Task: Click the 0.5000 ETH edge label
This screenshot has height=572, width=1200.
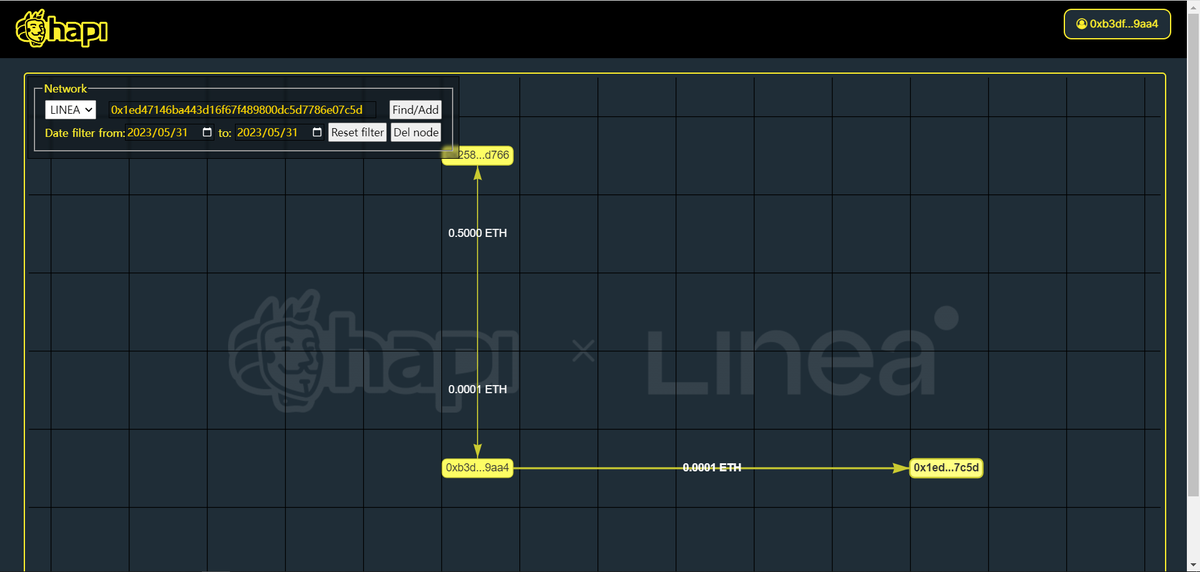Action: click(478, 233)
